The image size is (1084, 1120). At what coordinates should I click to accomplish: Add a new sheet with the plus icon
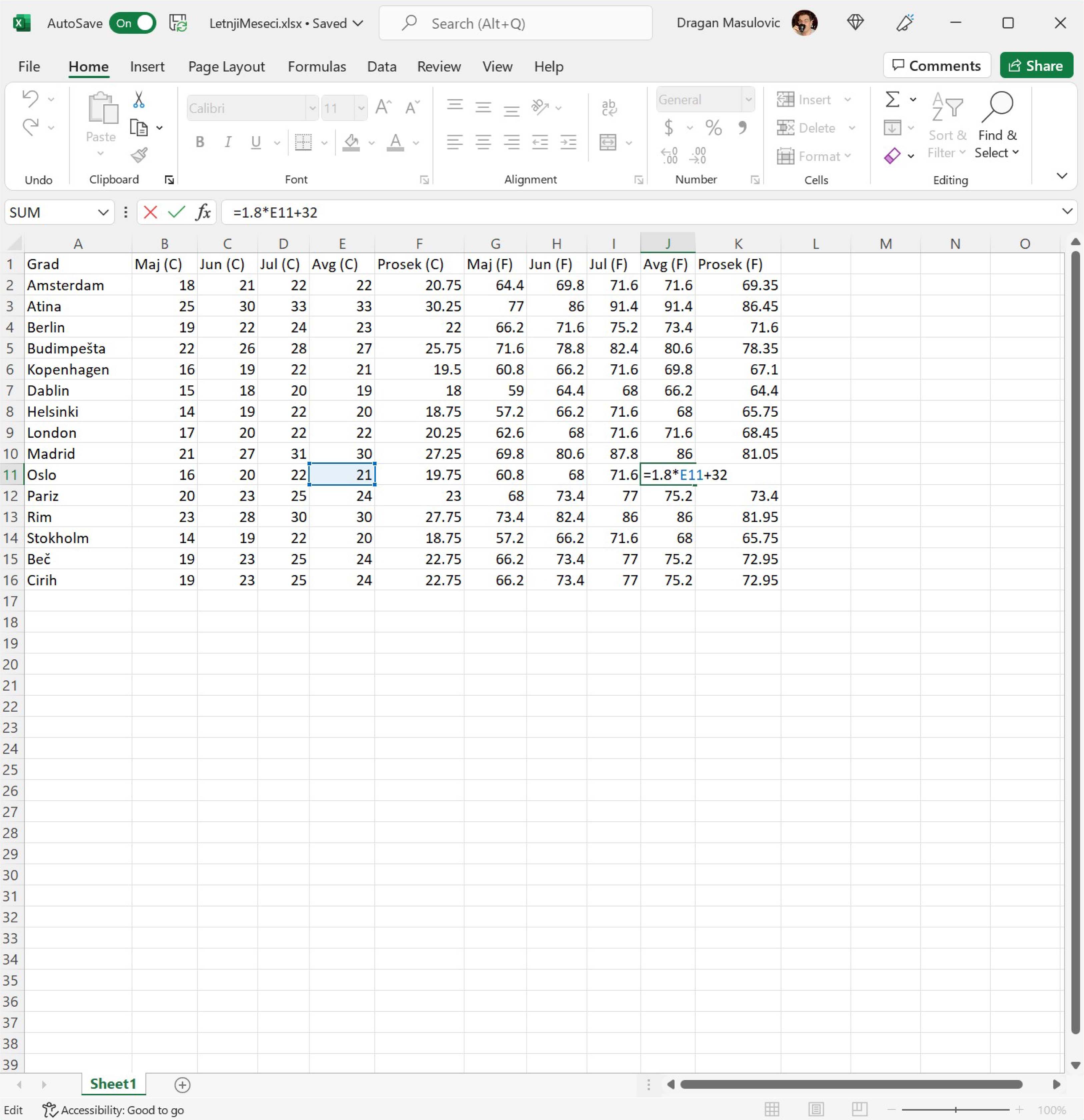click(x=182, y=1084)
